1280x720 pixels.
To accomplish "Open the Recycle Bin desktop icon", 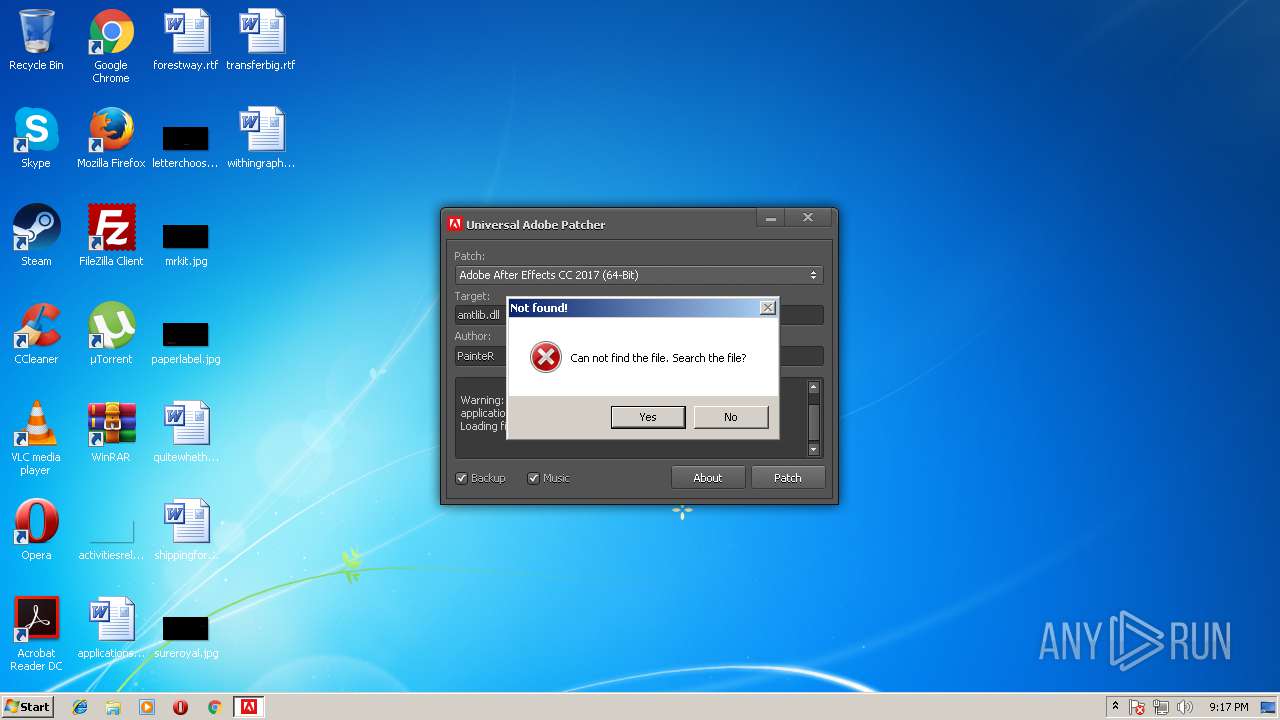I will point(36,40).
